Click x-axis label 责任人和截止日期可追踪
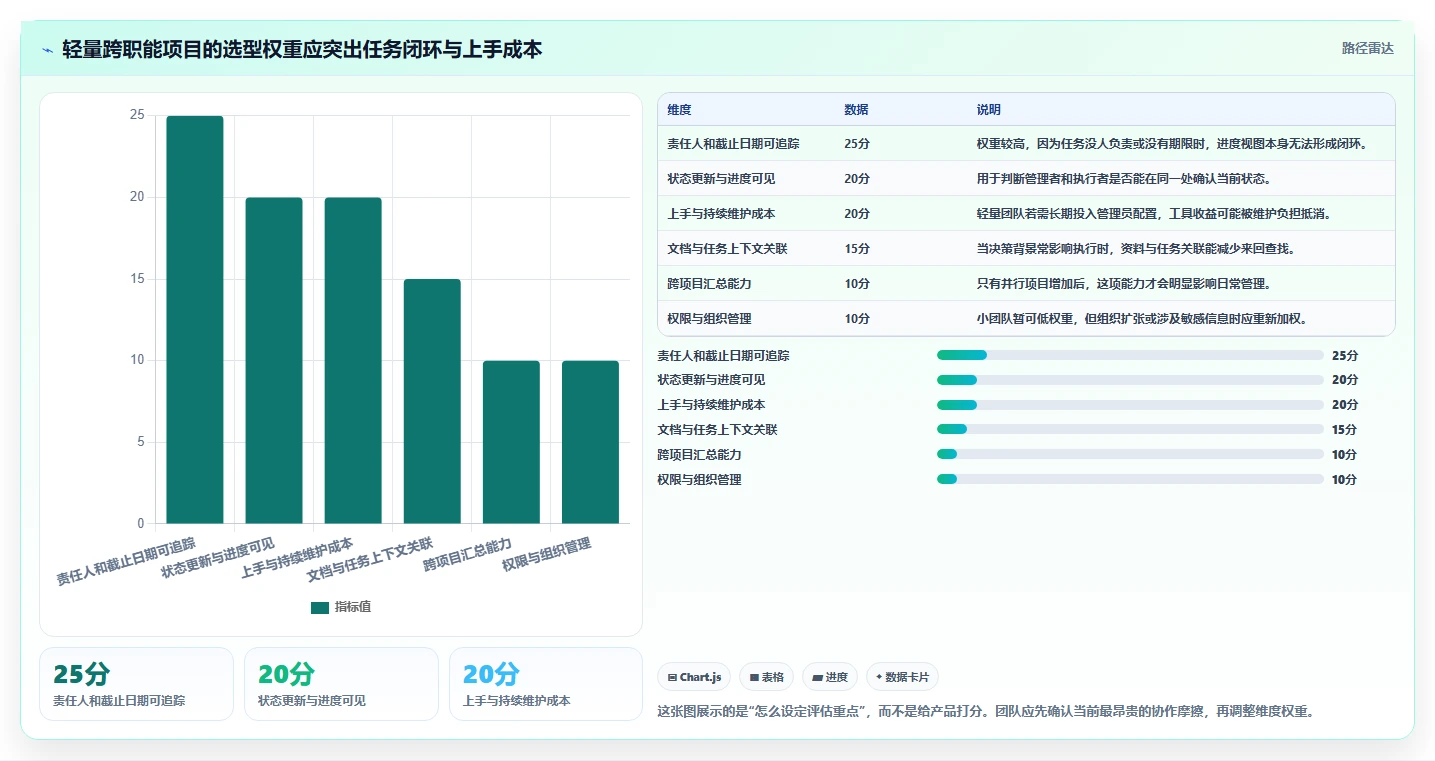 tap(127, 562)
